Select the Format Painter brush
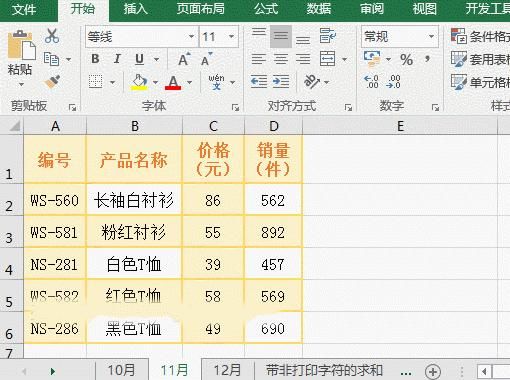Viewport: 510px width, 380px height. [x=52, y=82]
